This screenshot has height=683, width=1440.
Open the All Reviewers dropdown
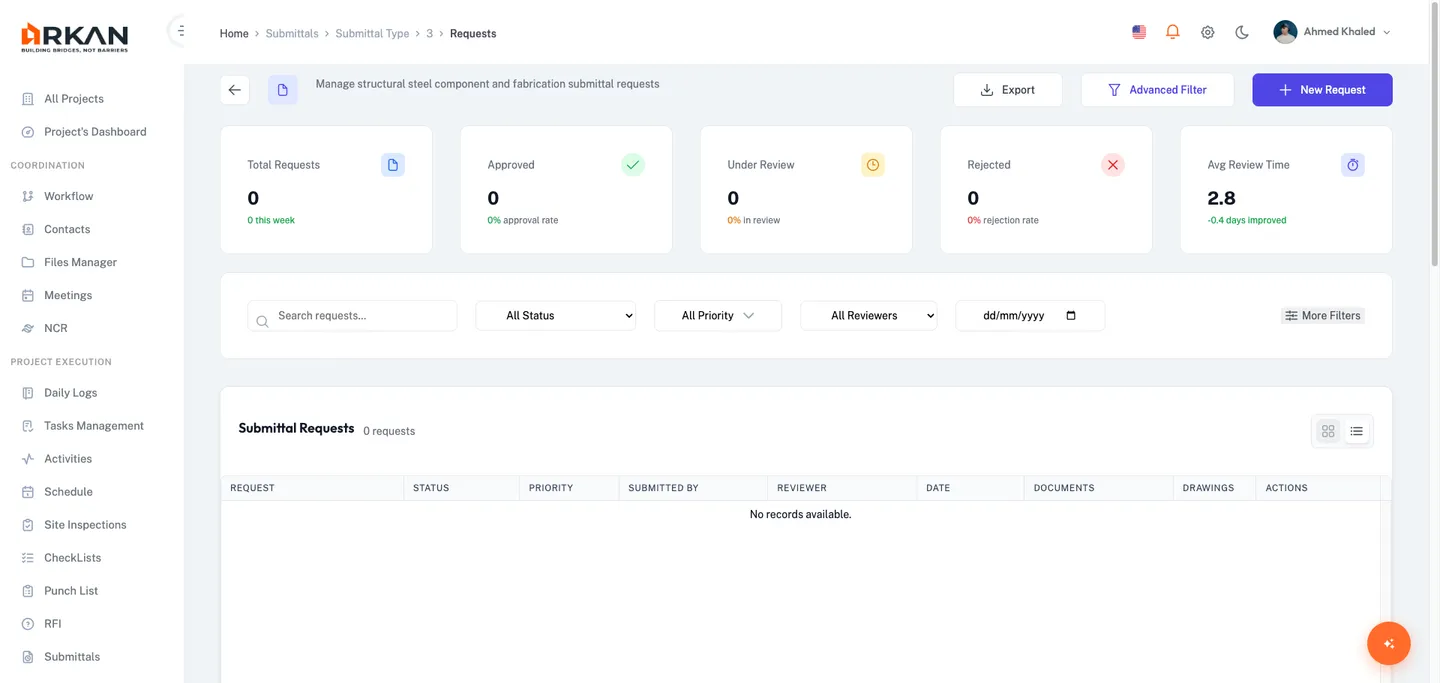tap(868, 315)
